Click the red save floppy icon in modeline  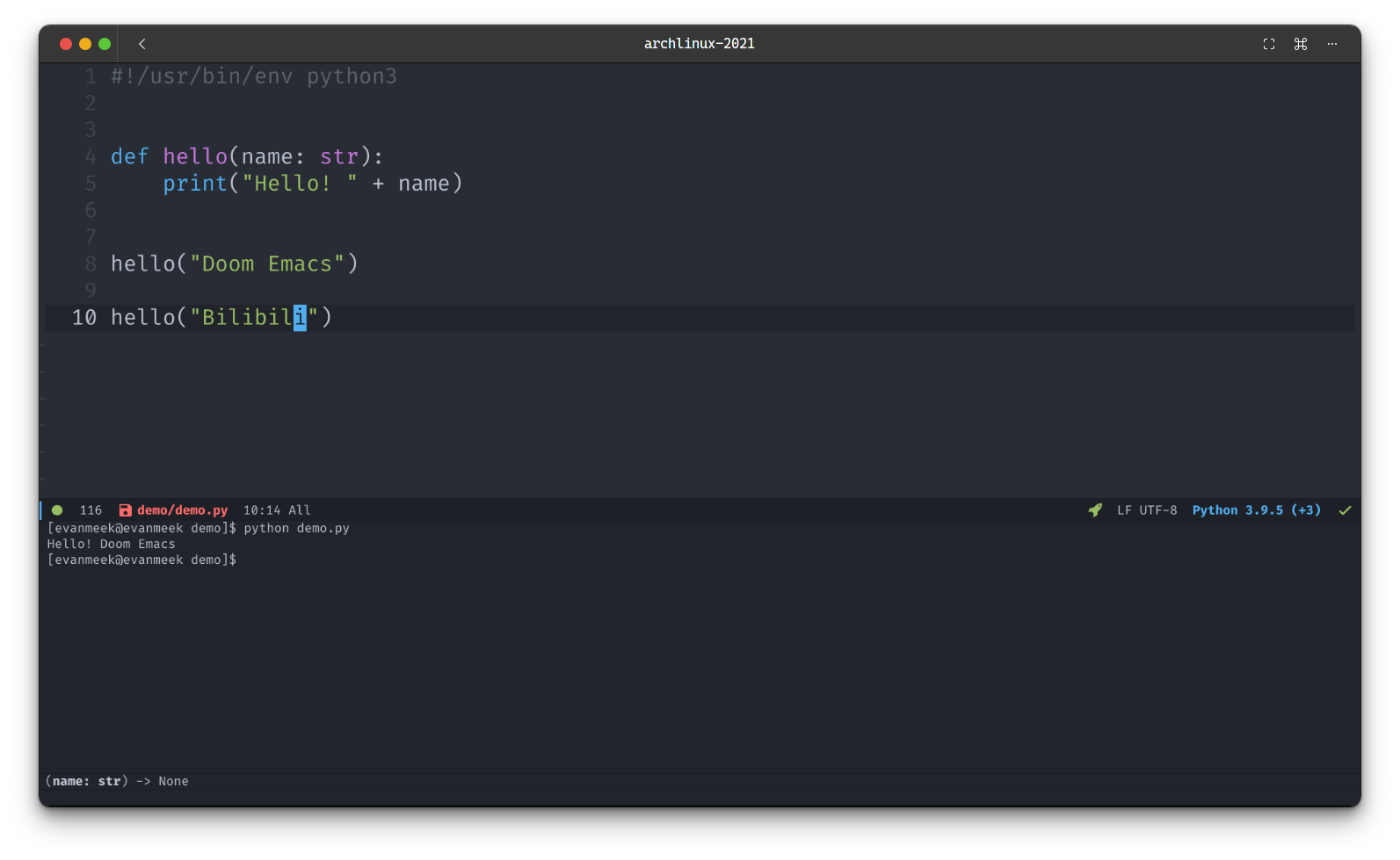125,510
